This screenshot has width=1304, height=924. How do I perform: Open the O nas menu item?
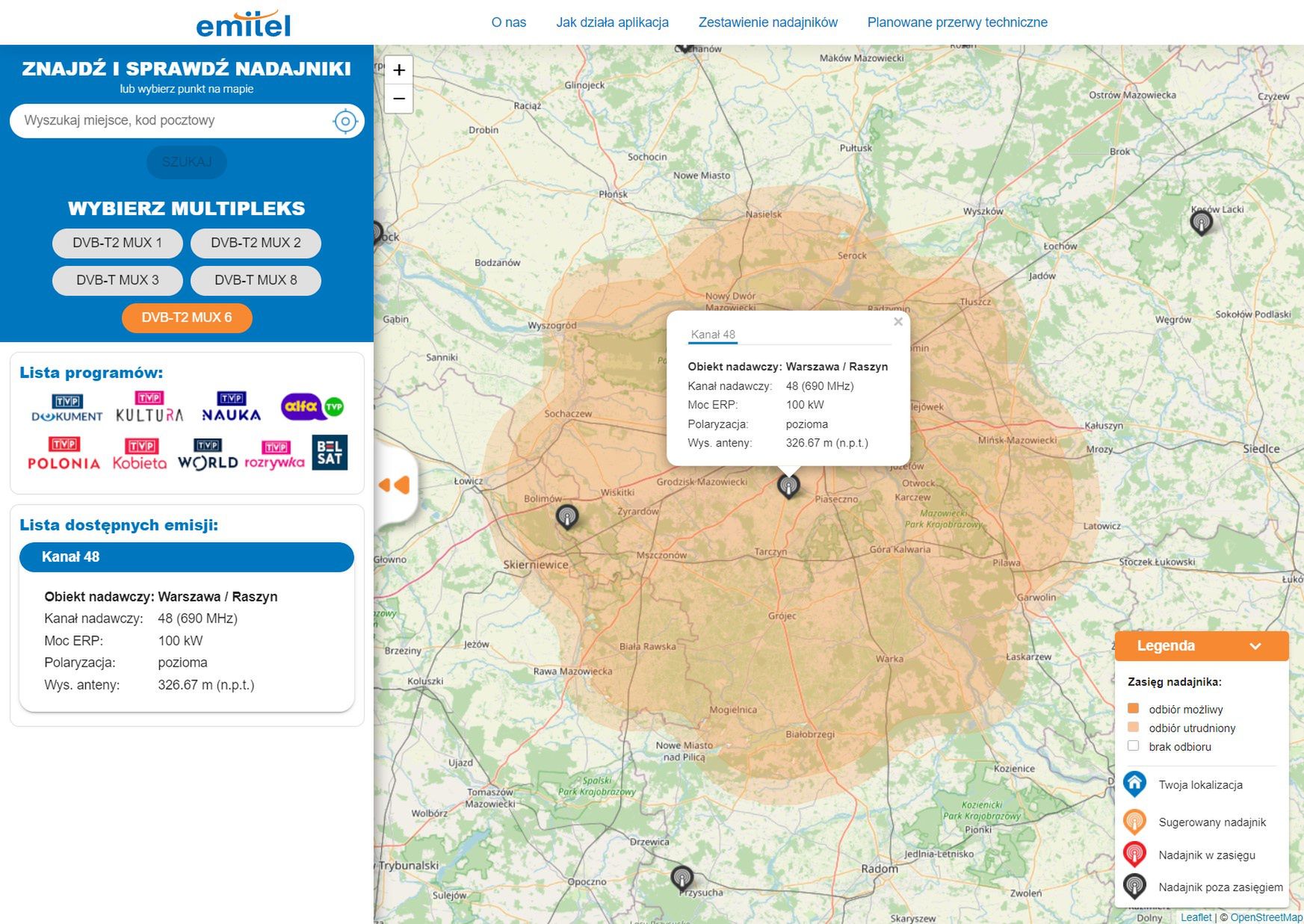pos(508,22)
